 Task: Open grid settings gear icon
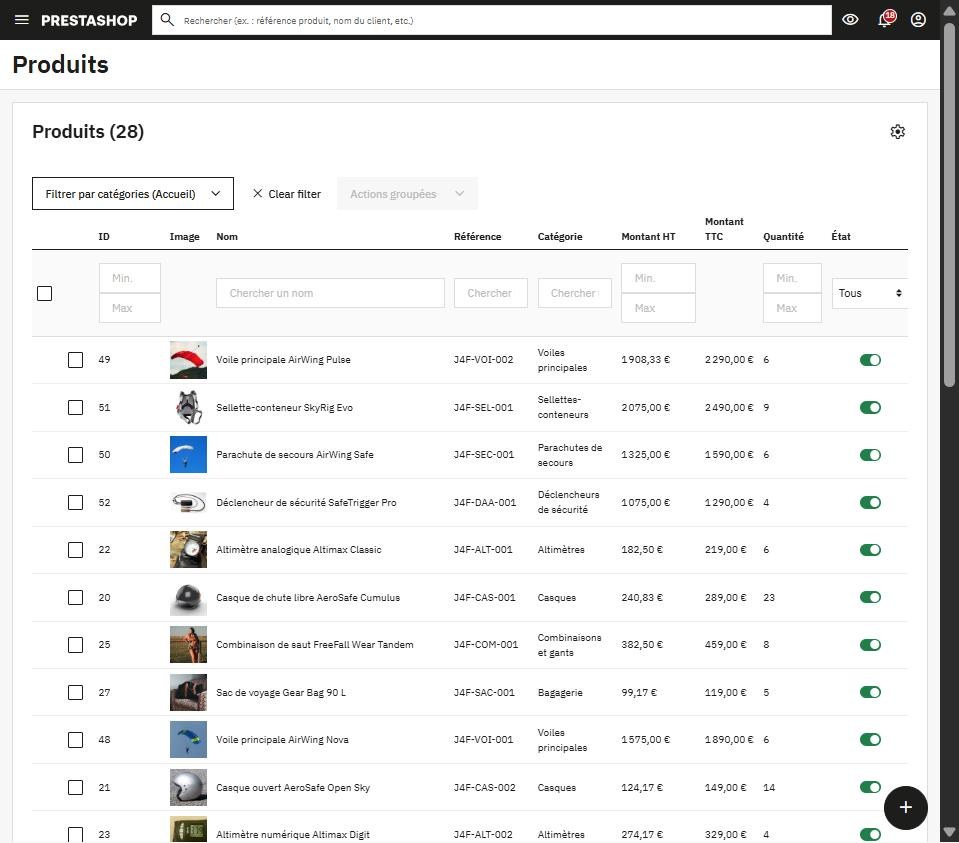click(x=897, y=132)
